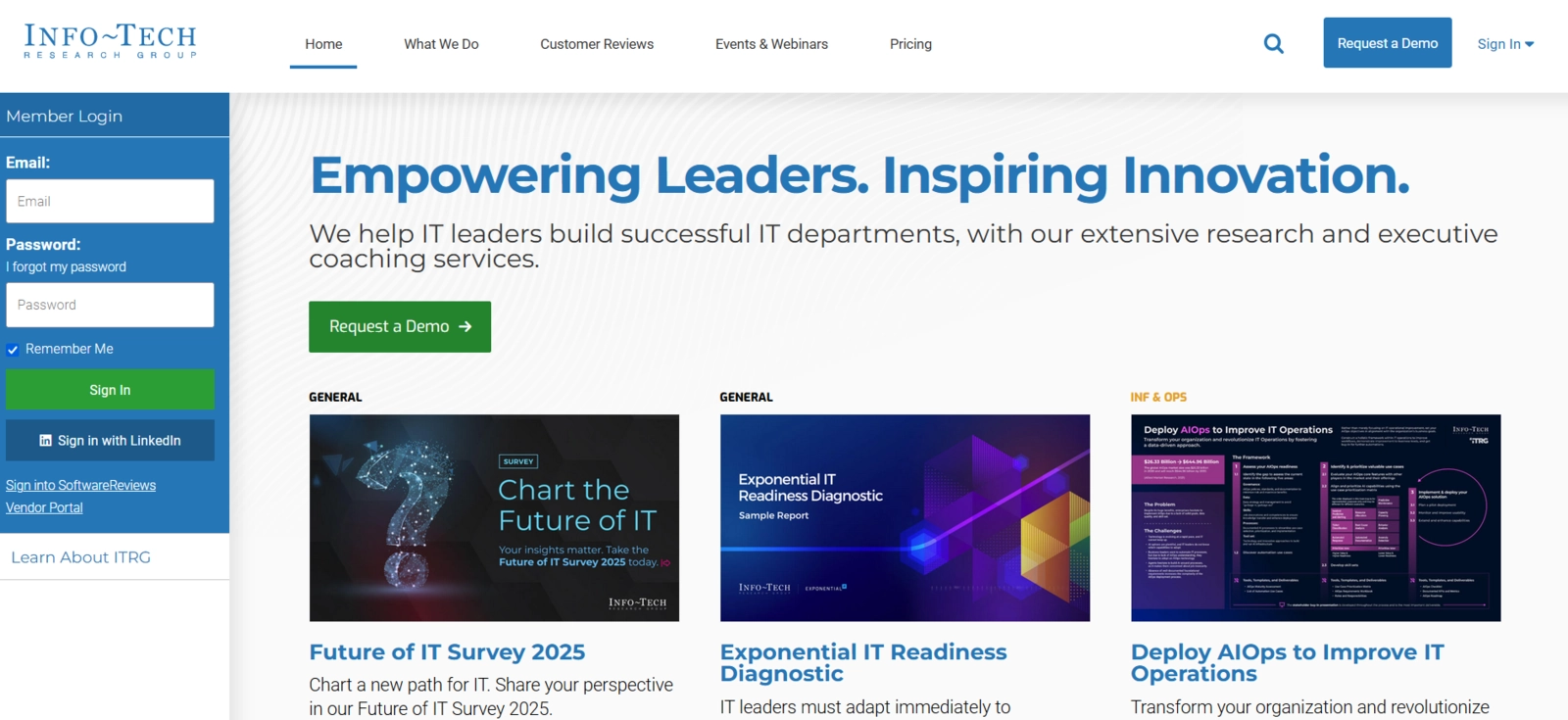Open the Deploy AIOps infographic thumbnail

[x=1315, y=518]
